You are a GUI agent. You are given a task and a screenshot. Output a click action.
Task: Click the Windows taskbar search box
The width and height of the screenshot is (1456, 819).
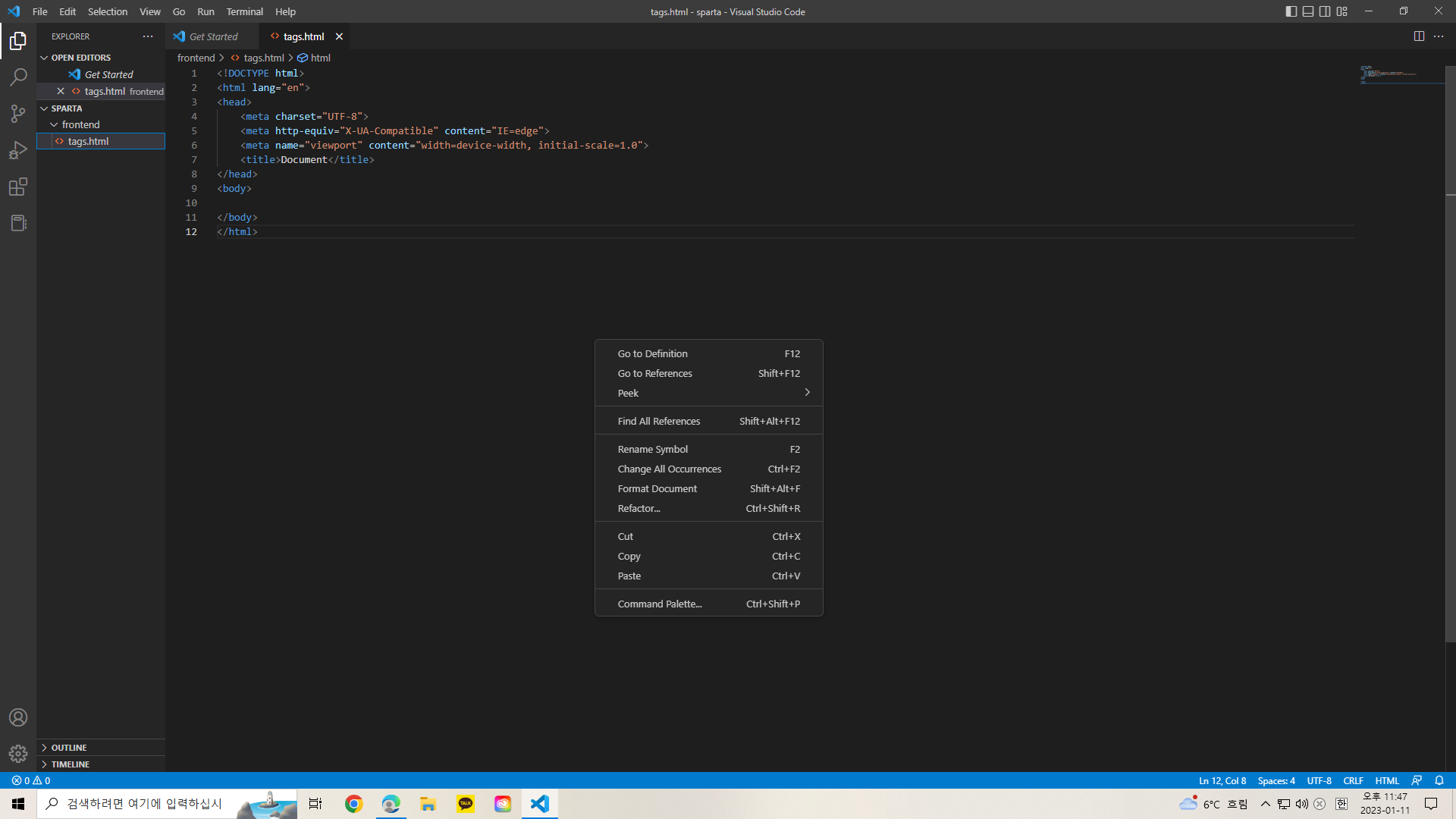[x=167, y=804]
